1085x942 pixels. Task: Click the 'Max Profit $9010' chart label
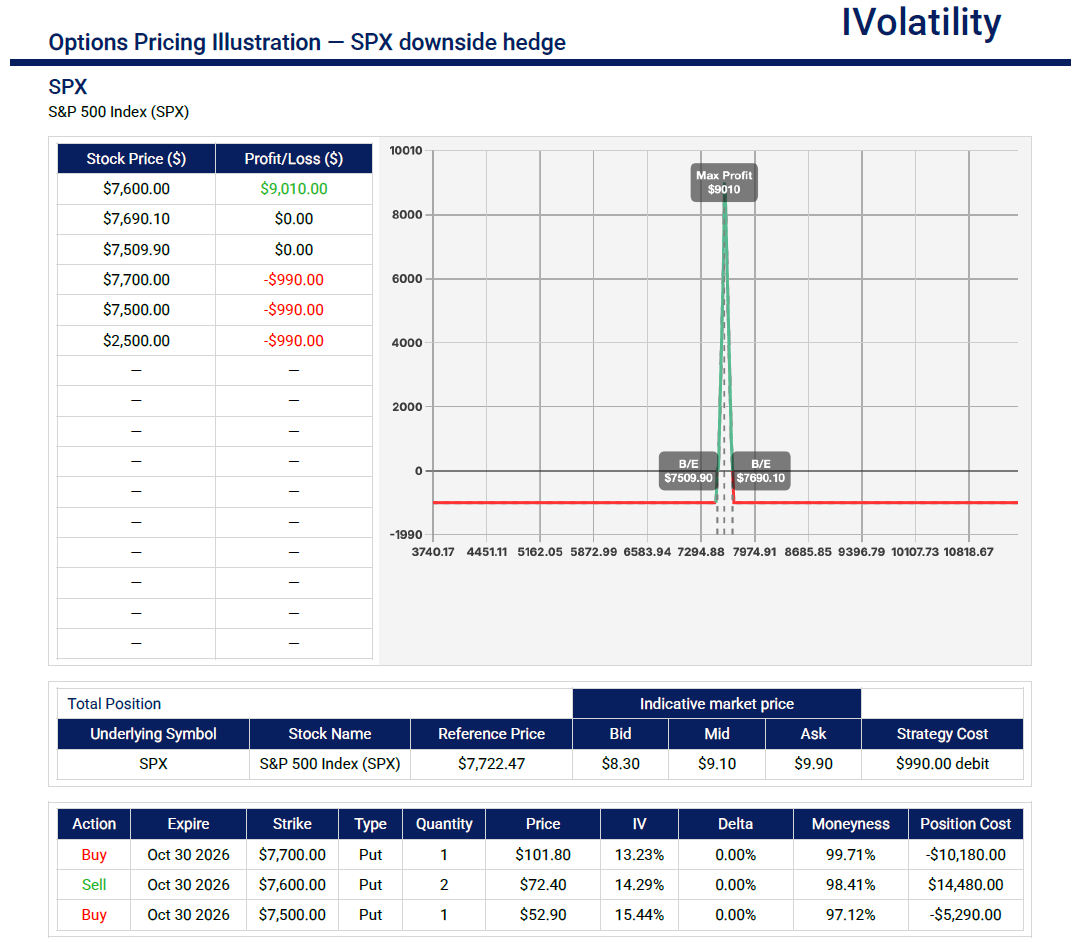click(724, 183)
